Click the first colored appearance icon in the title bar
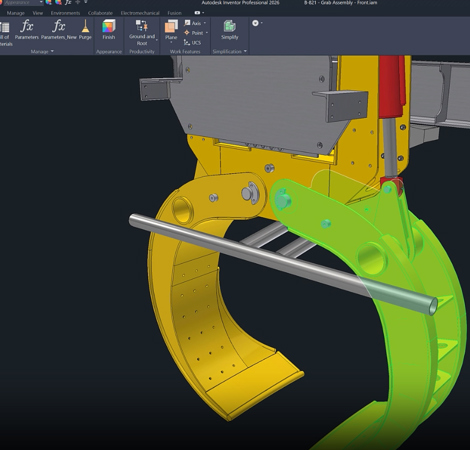The height and width of the screenshot is (450, 470). tap(49, 2)
